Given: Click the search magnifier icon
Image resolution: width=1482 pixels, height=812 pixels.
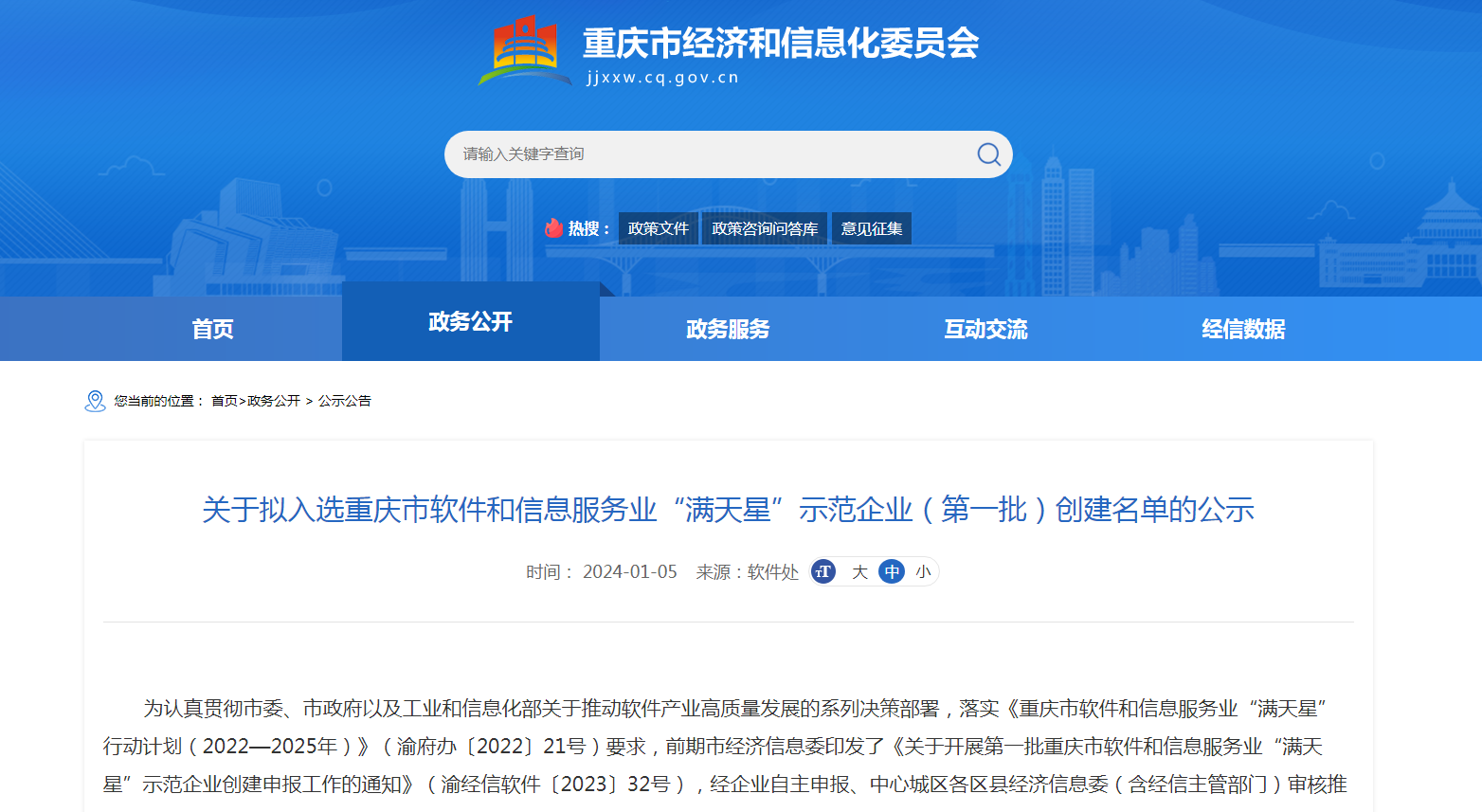Looking at the screenshot, I should coord(988,153).
